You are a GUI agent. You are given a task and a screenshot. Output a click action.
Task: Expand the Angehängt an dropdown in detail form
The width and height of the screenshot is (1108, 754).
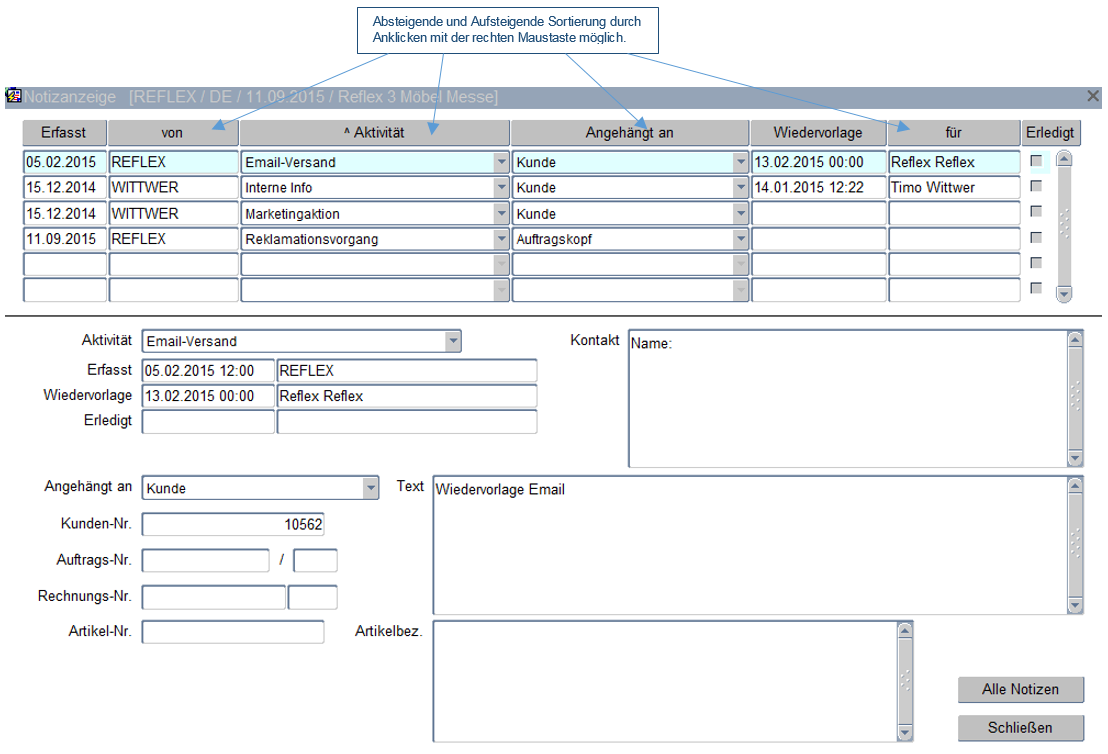click(x=371, y=489)
